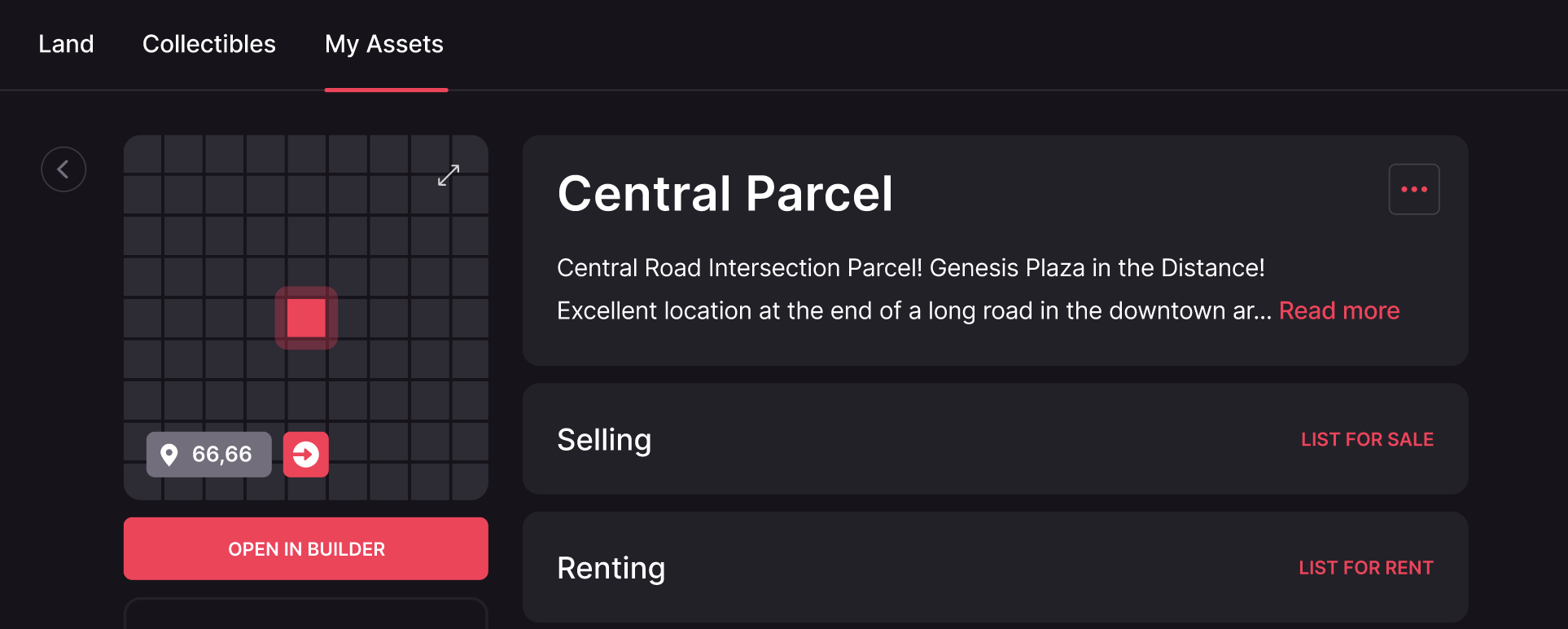Click the Central Parcel title

coord(725,194)
